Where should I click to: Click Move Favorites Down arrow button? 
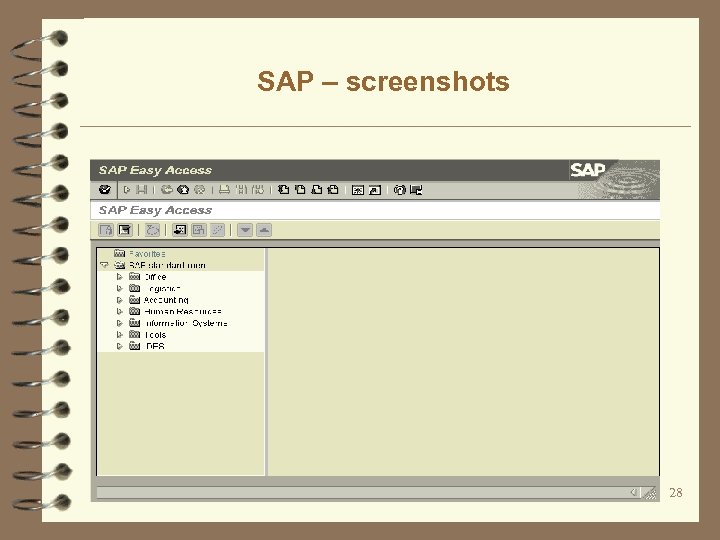(245, 230)
